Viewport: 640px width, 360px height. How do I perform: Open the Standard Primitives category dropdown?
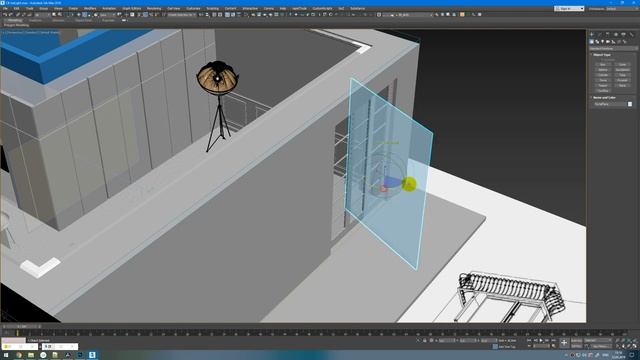[613, 49]
